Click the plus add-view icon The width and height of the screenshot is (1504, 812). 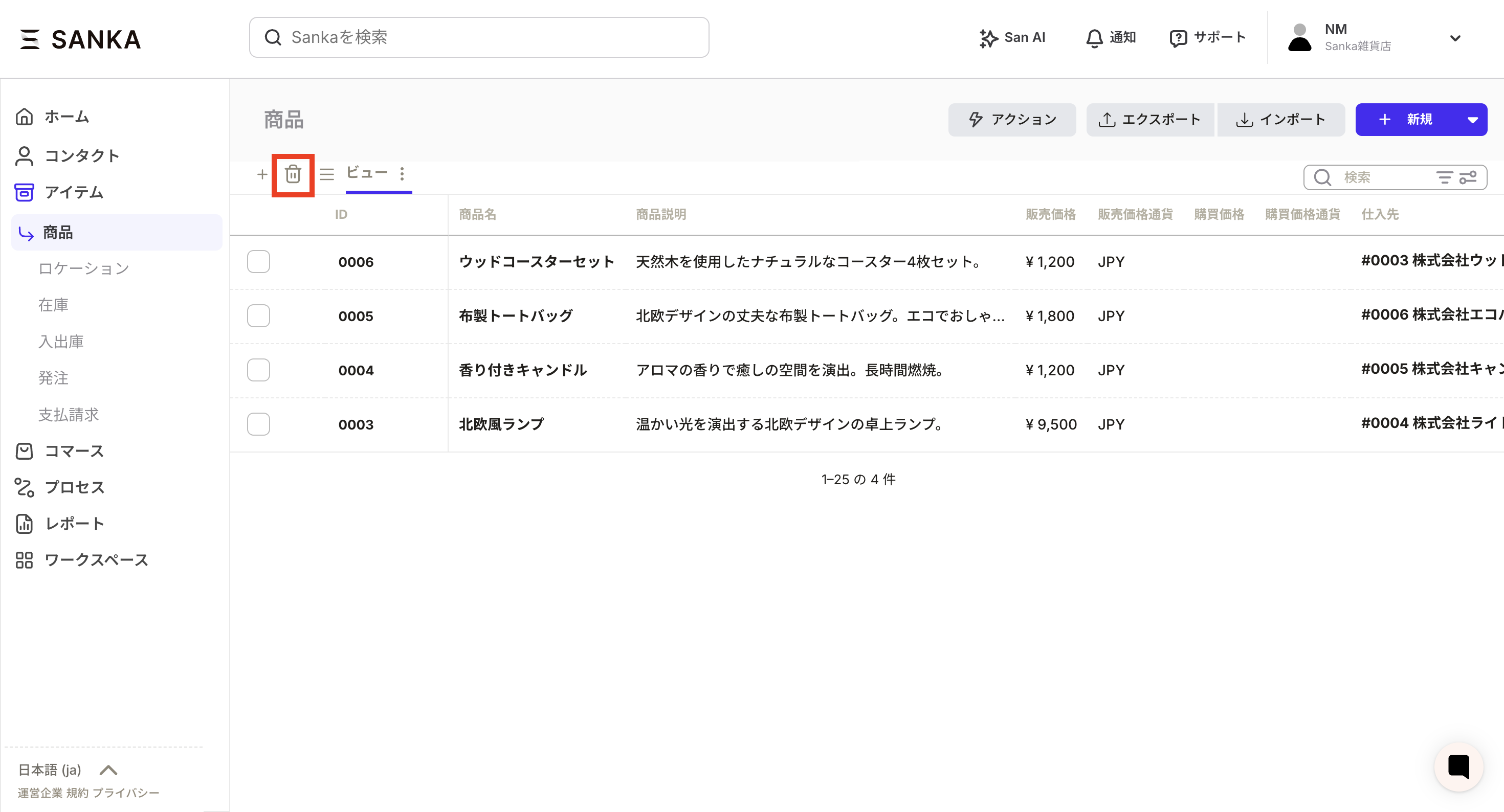tap(262, 174)
